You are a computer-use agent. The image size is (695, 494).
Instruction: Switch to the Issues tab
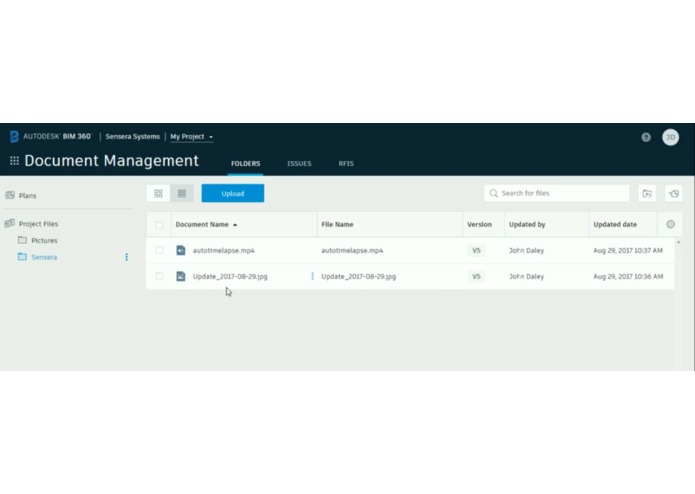pyautogui.click(x=299, y=163)
